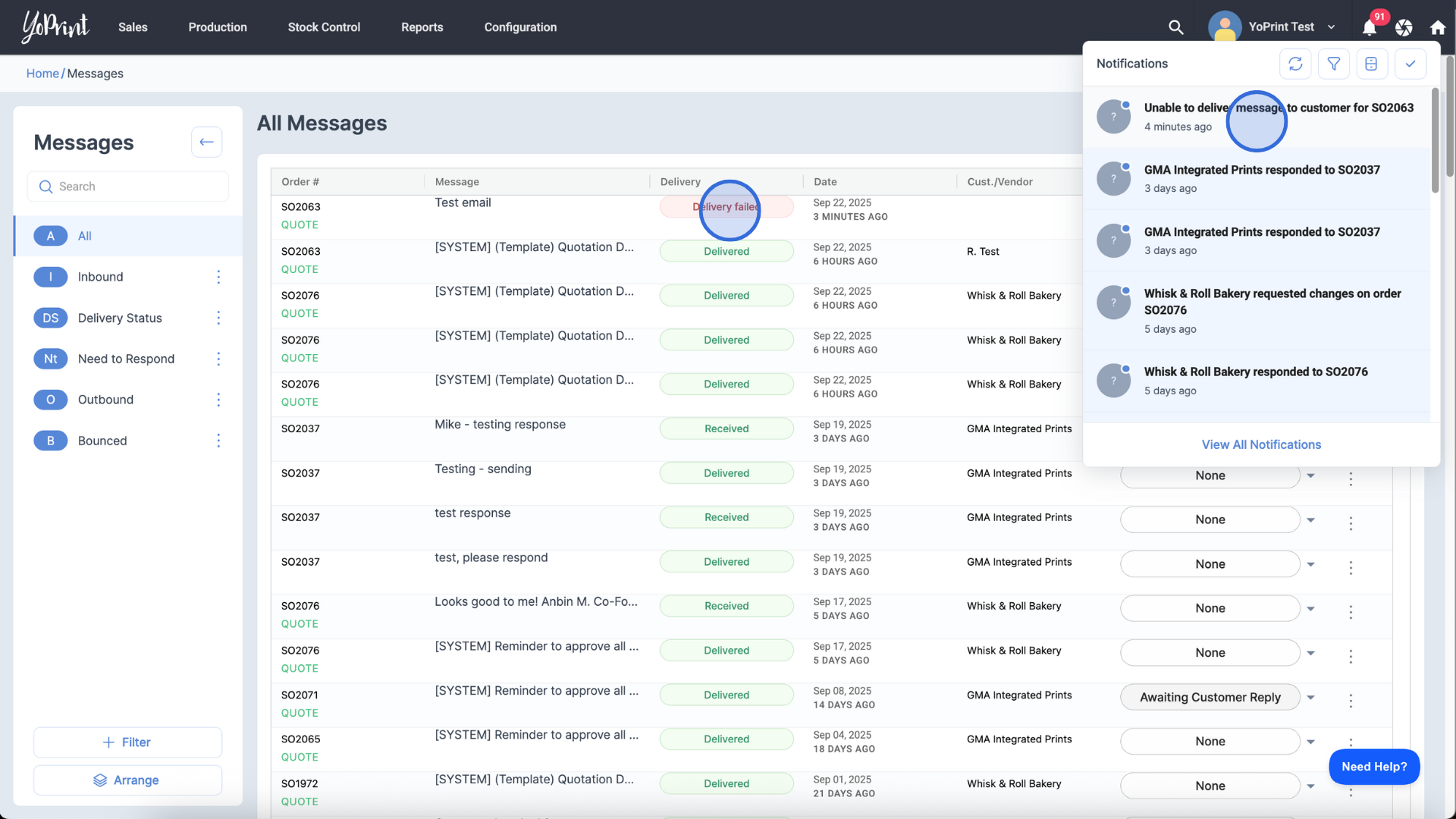
Task: Open the Stock Control menu
Action: (324, 27)
